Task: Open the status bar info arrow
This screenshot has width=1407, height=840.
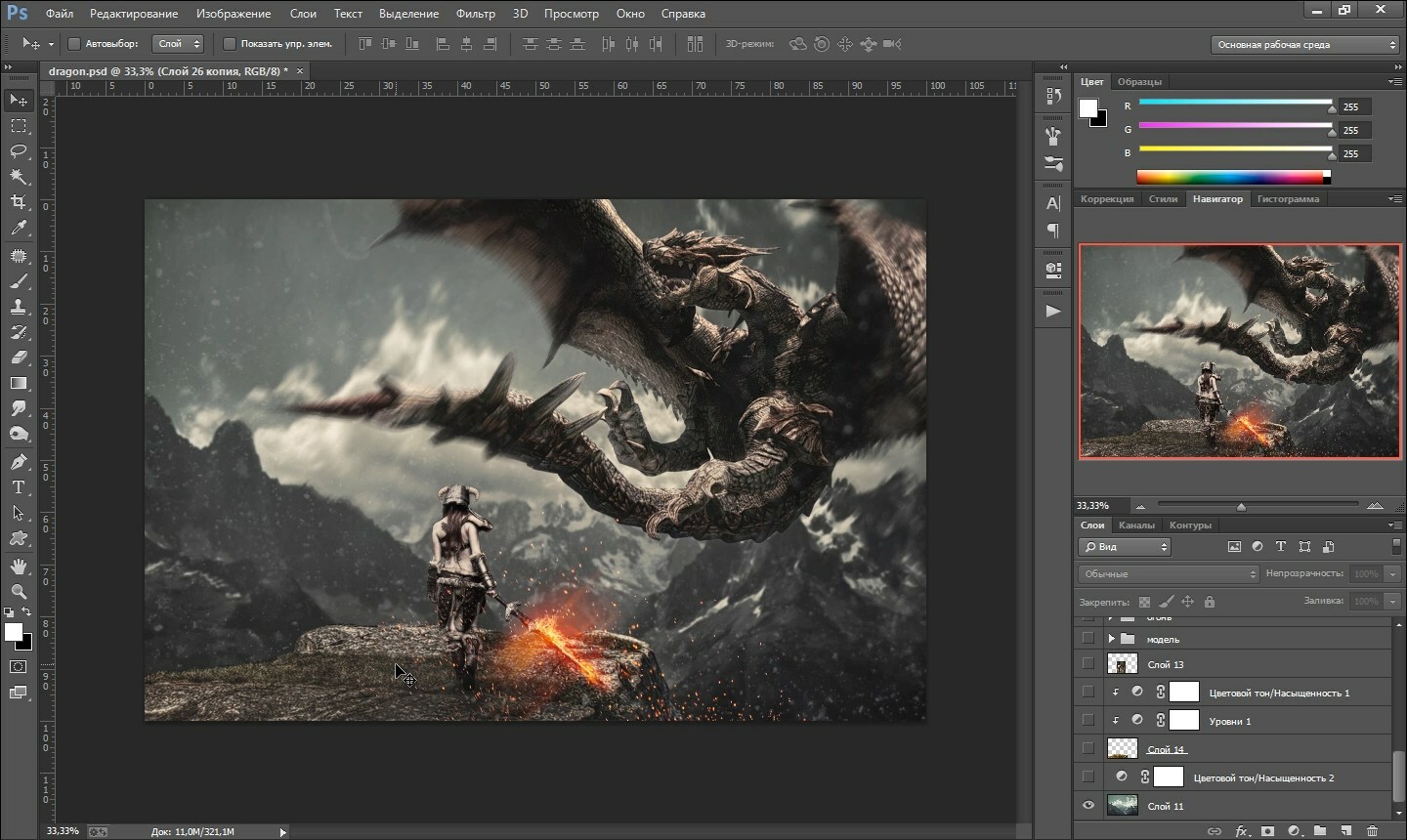Action: point(283,832)
